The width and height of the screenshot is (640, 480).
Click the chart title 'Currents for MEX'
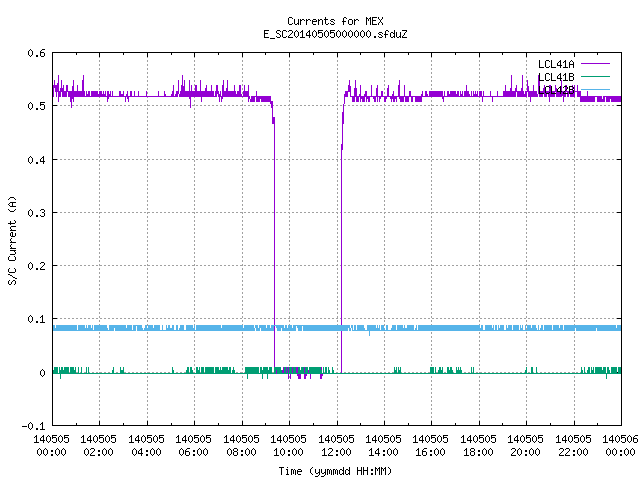tap(335, 21)
